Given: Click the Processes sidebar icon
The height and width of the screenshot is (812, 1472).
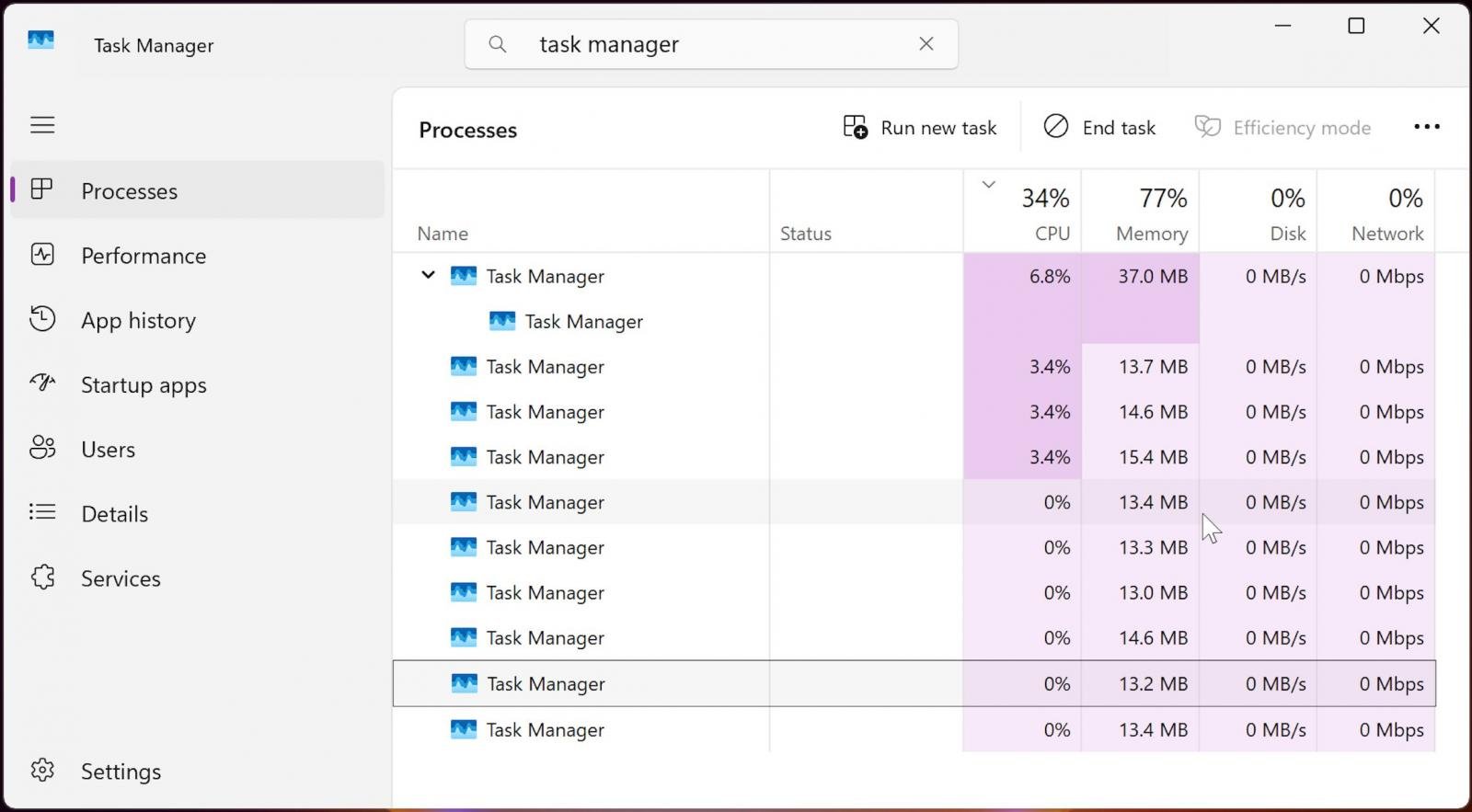Looking at the screenshot, I should [x=42, y=190].
